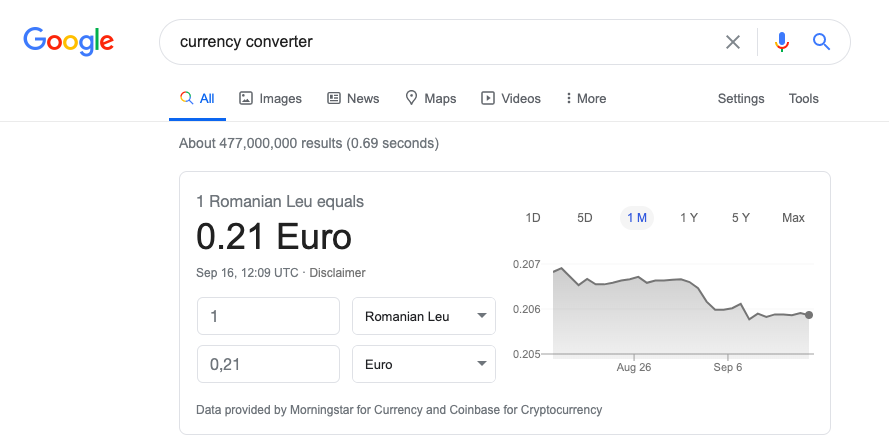The height and width of the screenshot is (445, 889).
Task: Switch chart range to 1Y
Action: point(689,218)
